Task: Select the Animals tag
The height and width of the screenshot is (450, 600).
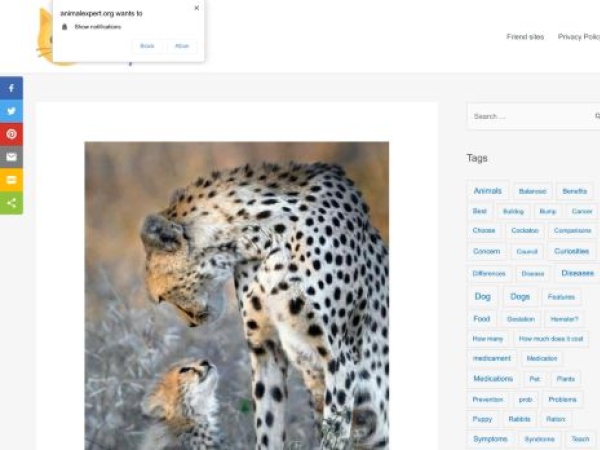Action: coord(487,191)
